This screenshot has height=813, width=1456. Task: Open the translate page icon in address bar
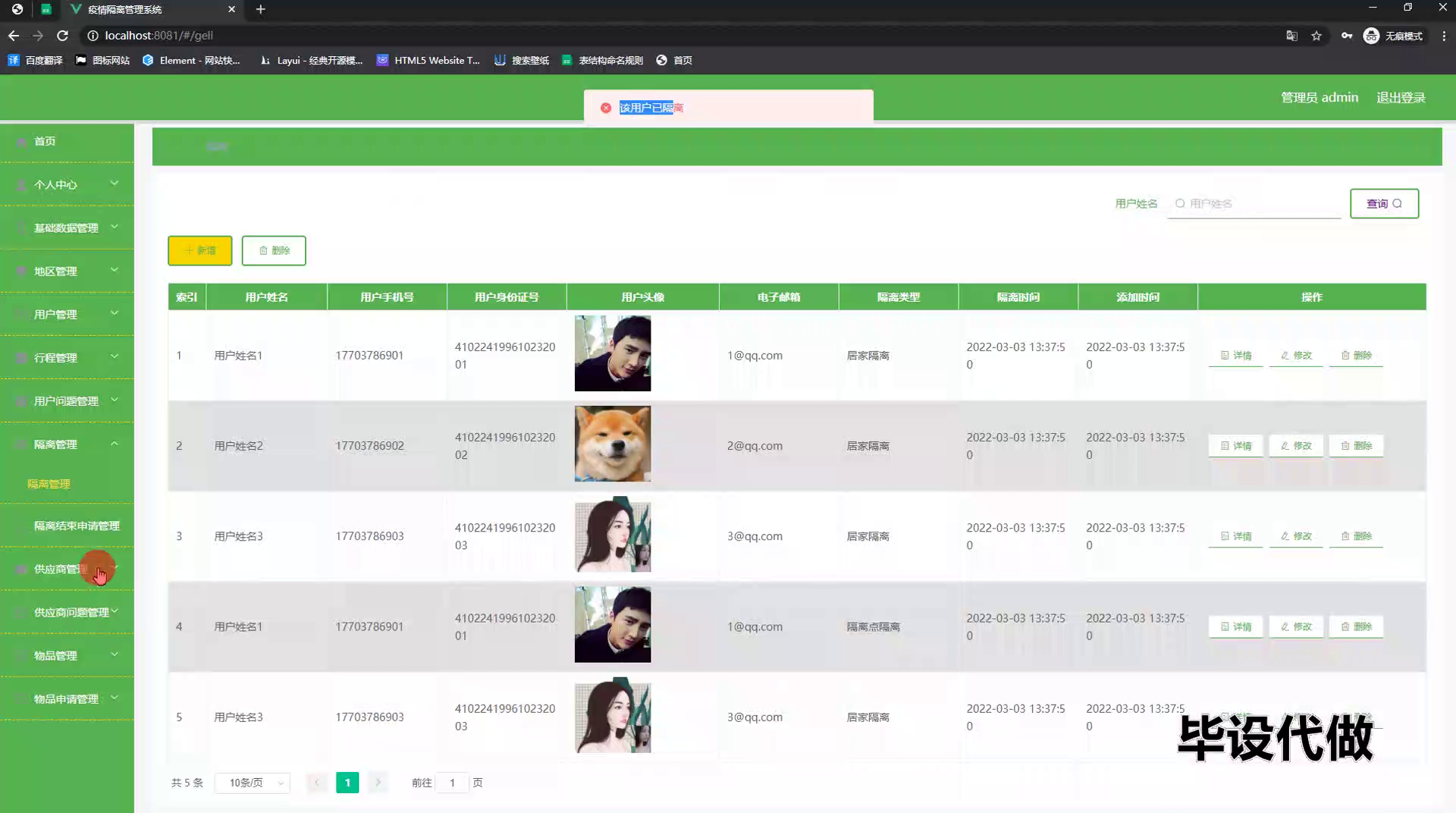coord(1292,36)
